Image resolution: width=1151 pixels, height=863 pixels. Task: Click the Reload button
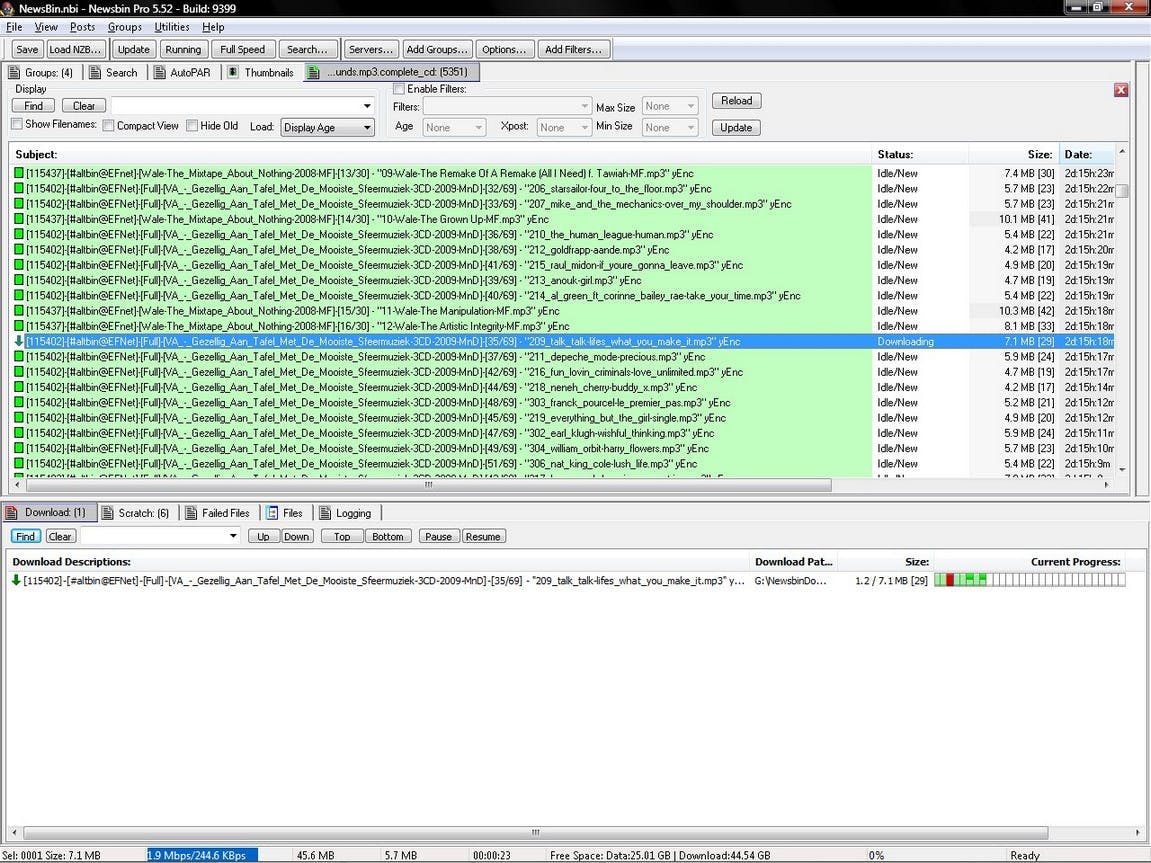(736, 101)
